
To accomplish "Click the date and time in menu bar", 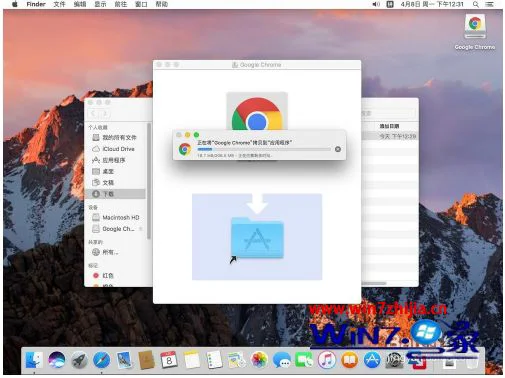I will (432, 4).
